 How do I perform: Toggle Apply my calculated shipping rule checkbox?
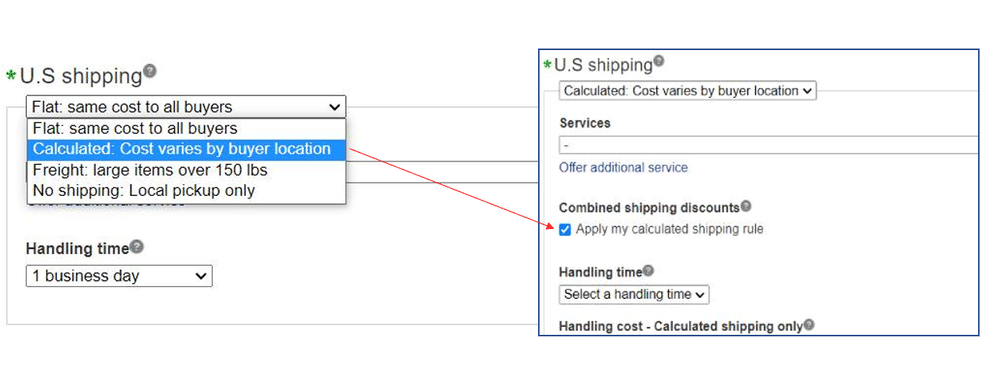coord(565,230)
